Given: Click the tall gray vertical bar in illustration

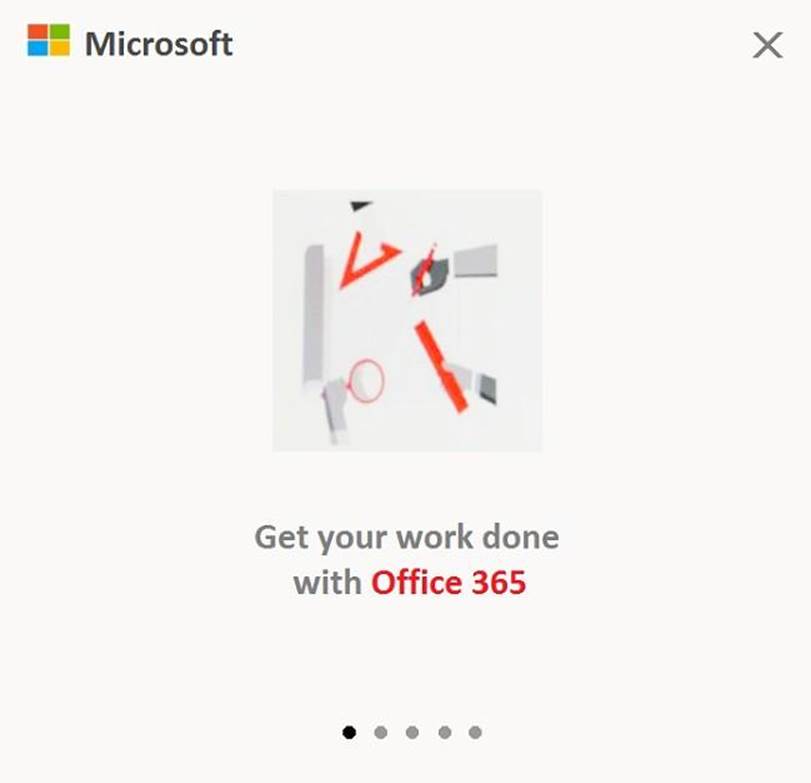Looking at the screenshot, I should 313,317.
